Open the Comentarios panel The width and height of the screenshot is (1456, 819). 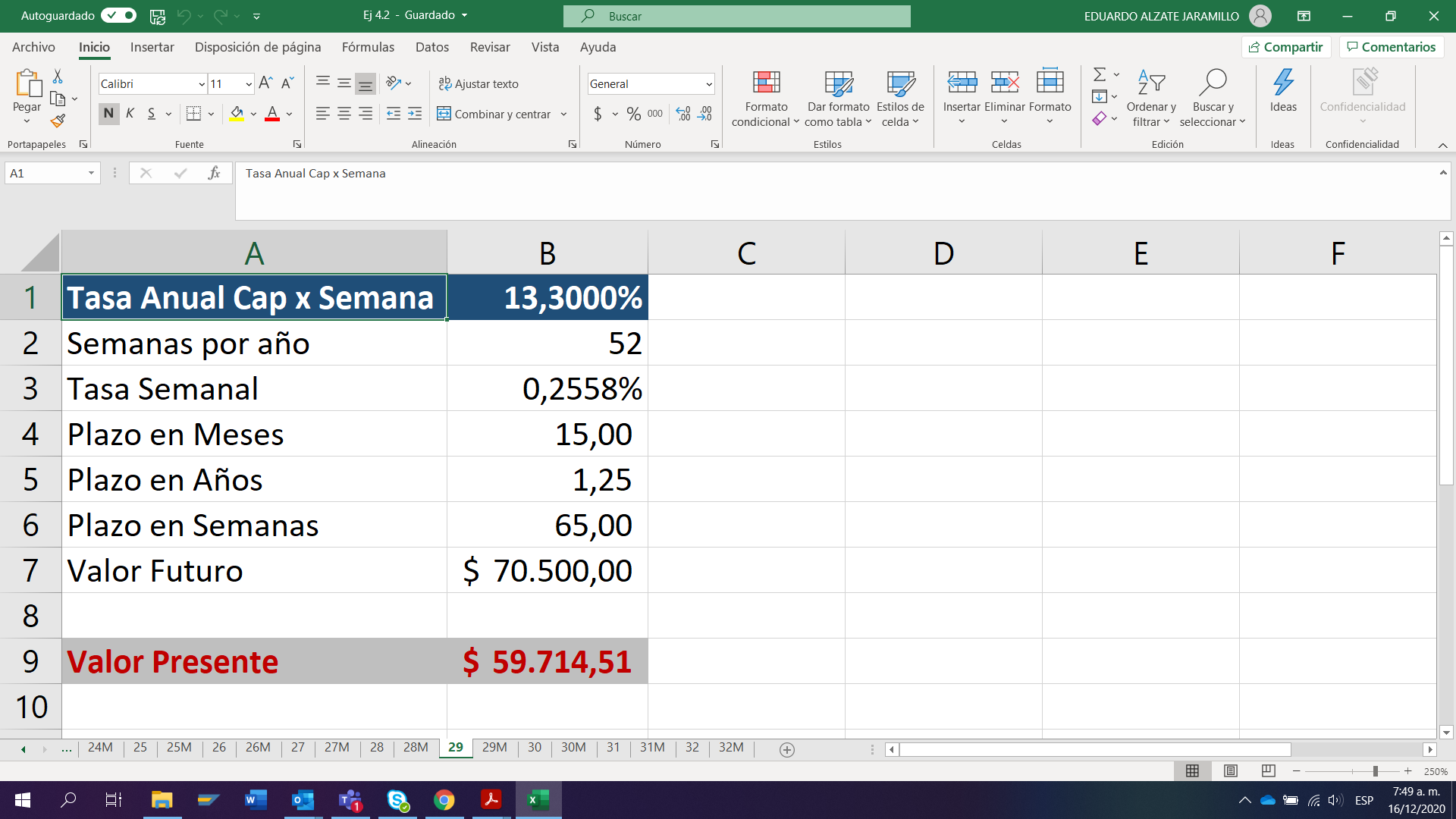click(x=1391, y=46)
